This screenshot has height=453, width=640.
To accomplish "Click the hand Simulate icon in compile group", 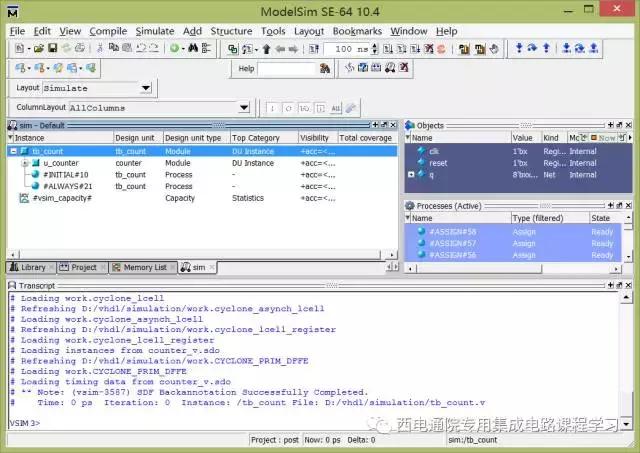I will (x=494, y=49).
